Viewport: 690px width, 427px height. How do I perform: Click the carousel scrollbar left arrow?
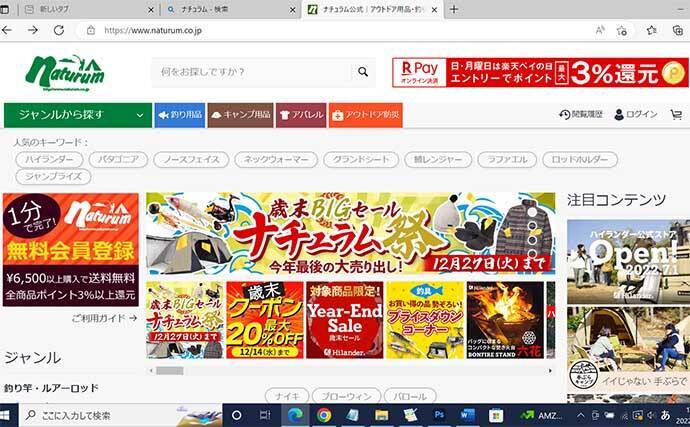pyautogui.click(x=151, y=371)
